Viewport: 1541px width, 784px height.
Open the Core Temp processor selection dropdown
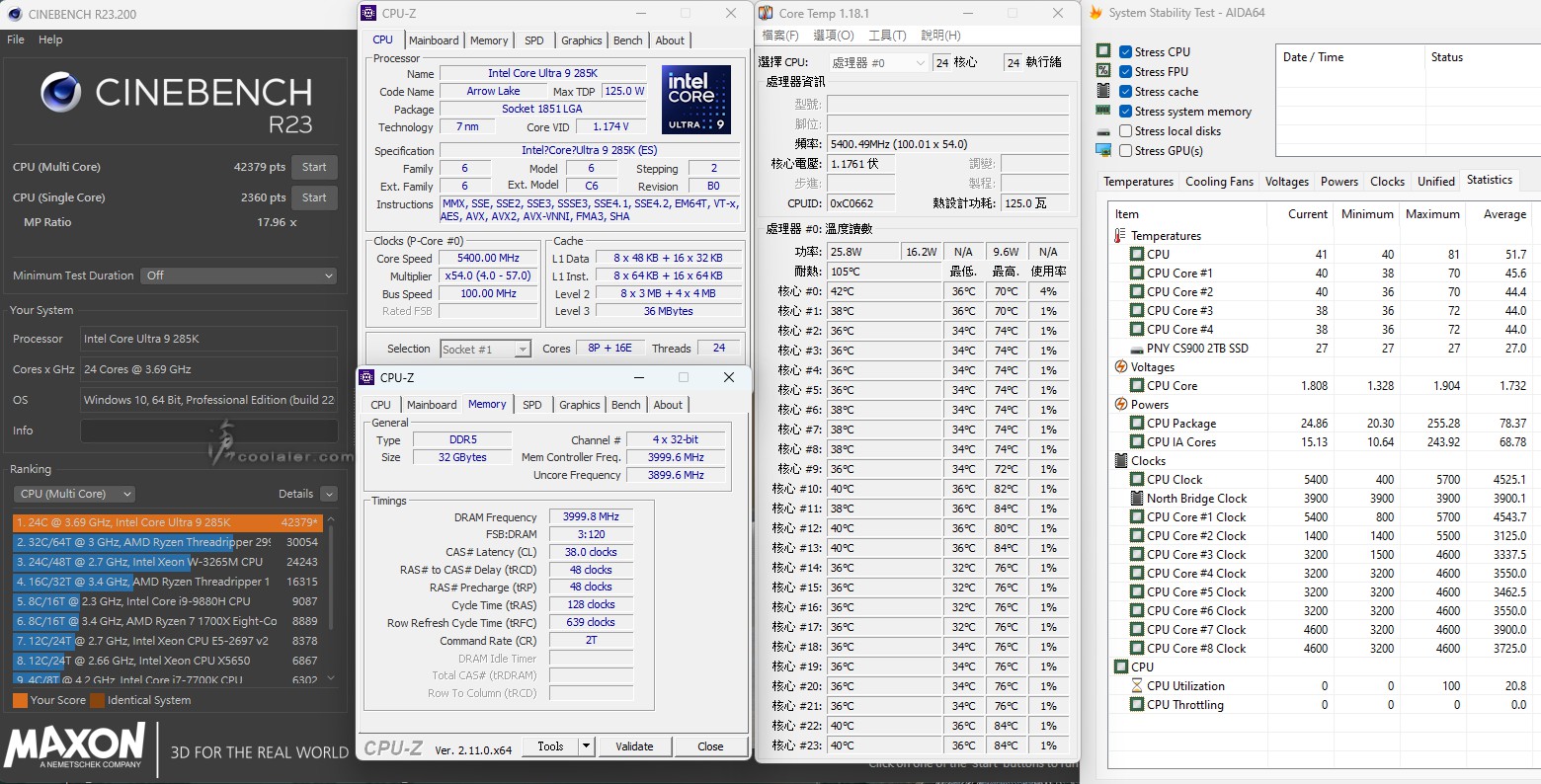point(877,62)
